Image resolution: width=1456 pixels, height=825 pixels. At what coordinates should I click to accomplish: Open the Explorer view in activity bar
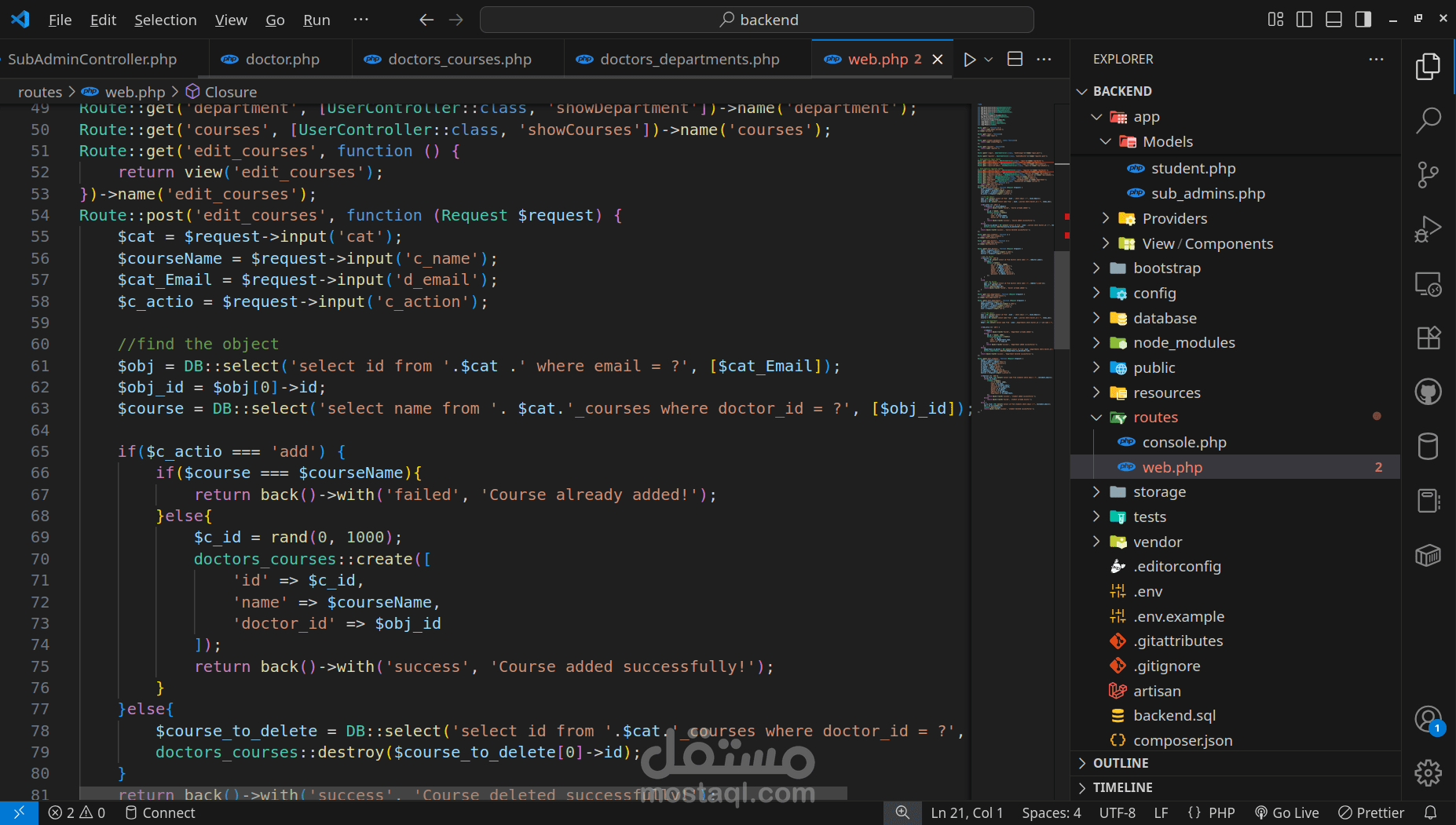tap(1428, 67)
